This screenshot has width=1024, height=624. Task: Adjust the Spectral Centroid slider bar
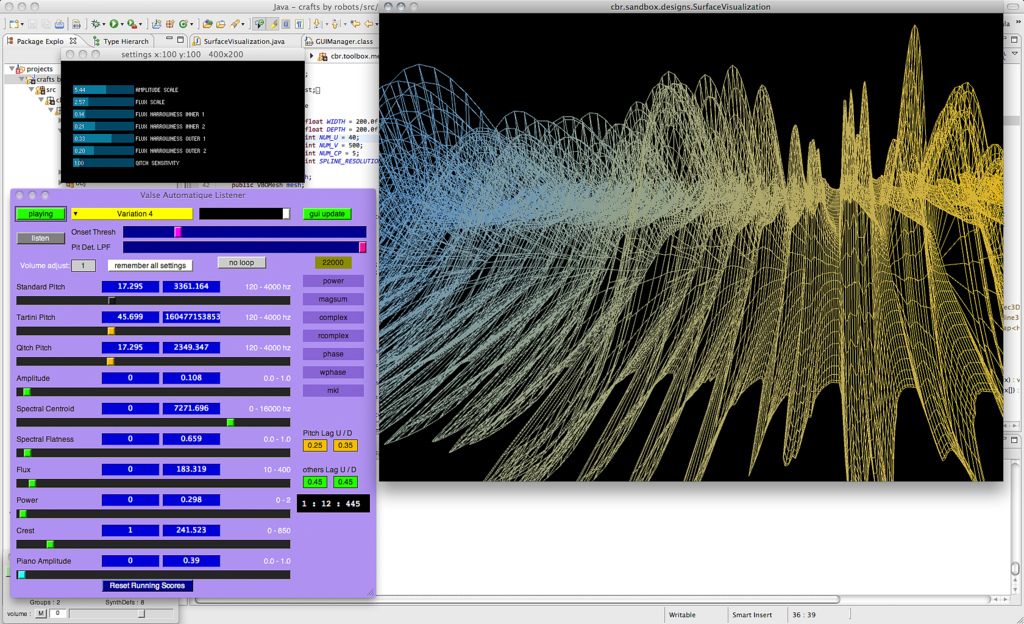pos(153,422)
